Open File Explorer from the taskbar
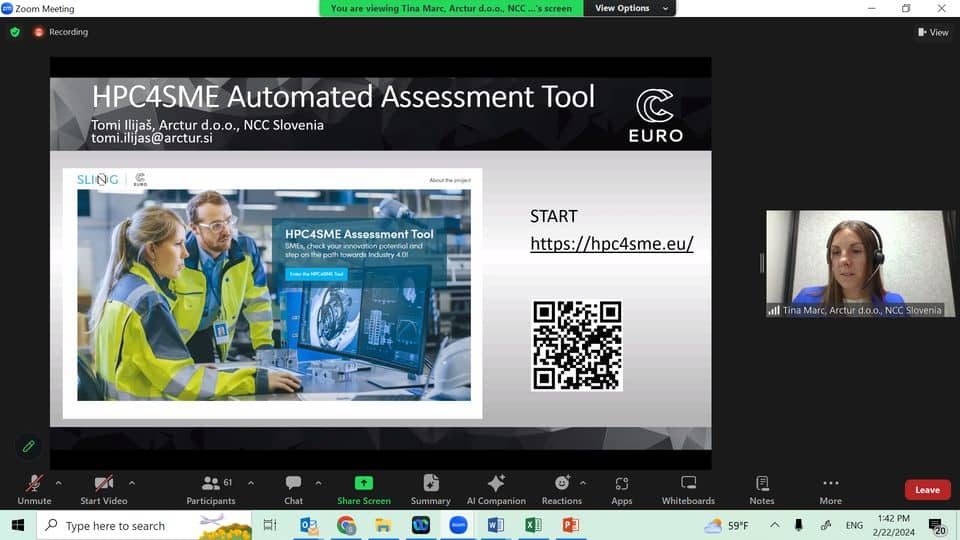Viewport: 960px width, 540px height. 383,525
